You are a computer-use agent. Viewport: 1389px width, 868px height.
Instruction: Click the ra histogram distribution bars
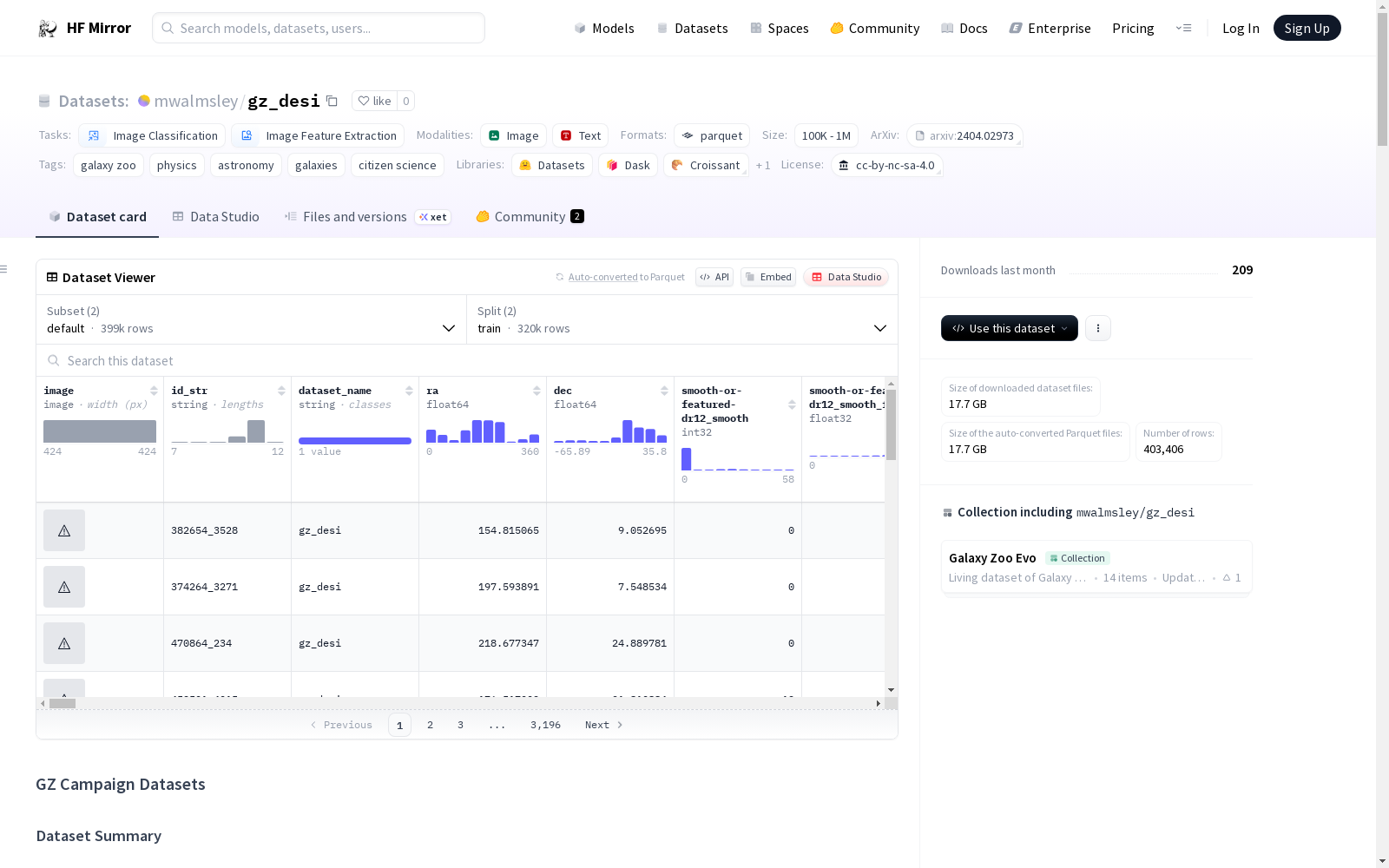coord(483,431)
